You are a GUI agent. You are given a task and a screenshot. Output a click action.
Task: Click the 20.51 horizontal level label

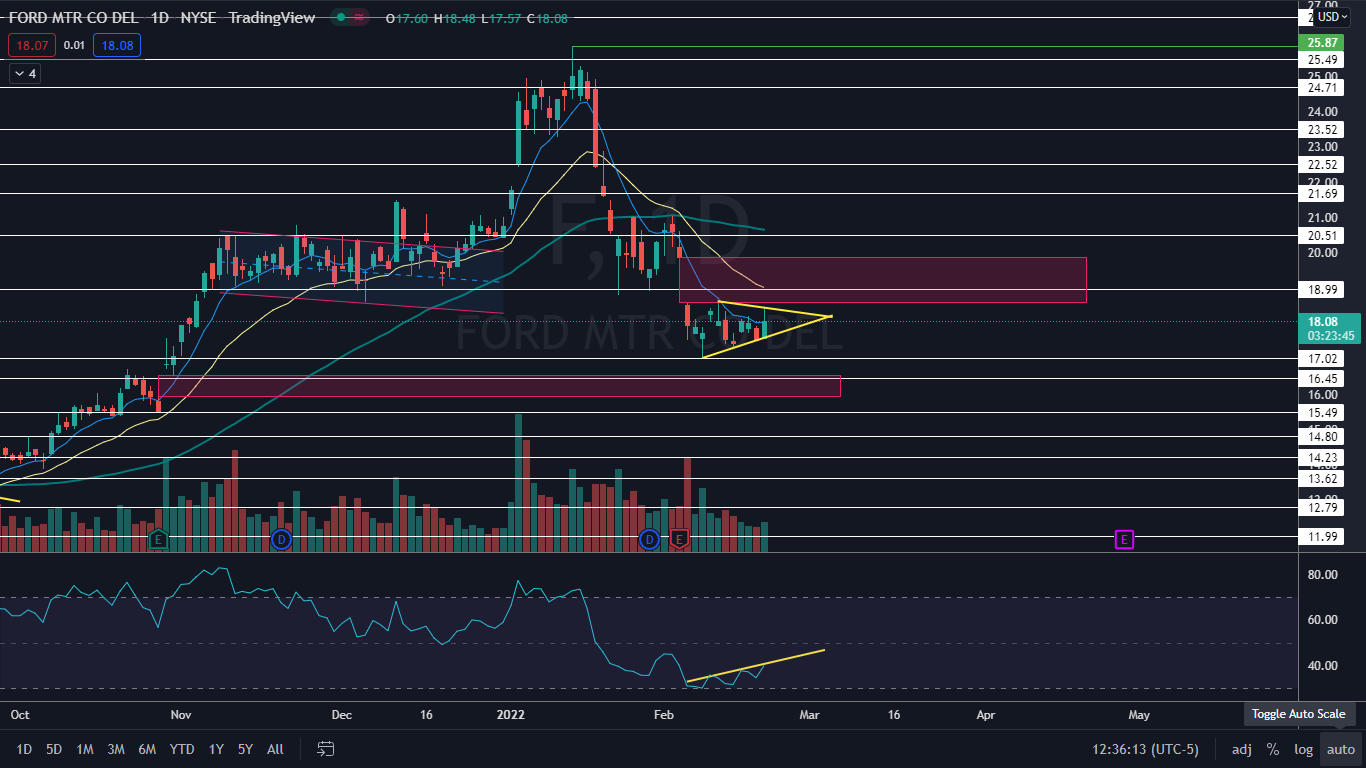coord(1322,236)
